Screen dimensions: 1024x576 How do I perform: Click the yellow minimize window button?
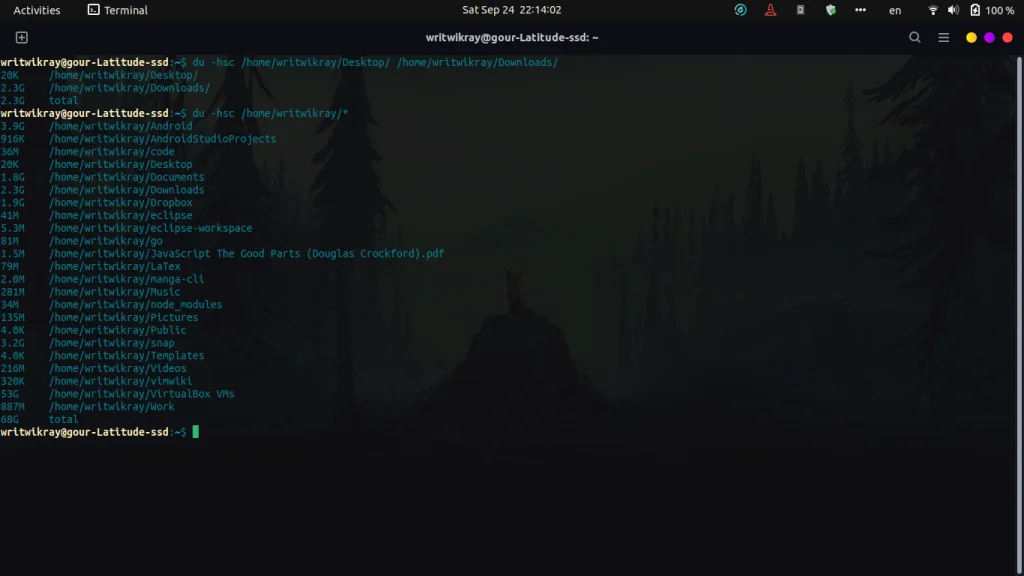coord(971,37)
